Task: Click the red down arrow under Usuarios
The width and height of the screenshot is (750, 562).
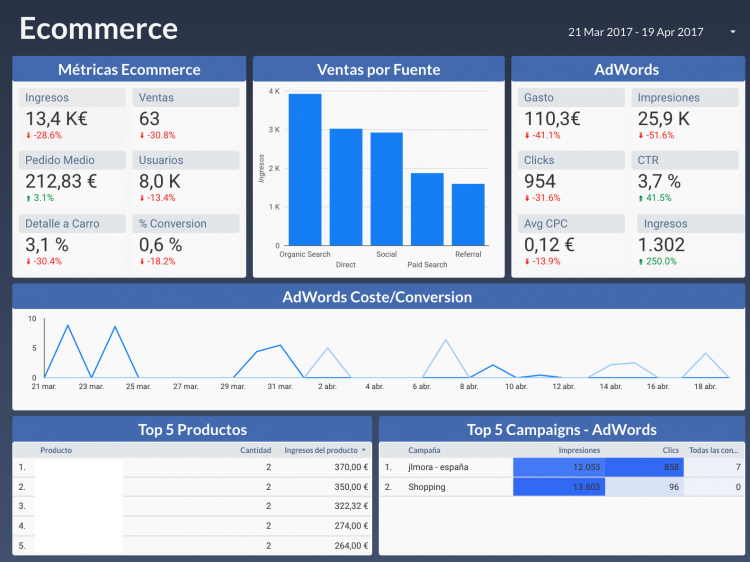Action: [142, 198]
